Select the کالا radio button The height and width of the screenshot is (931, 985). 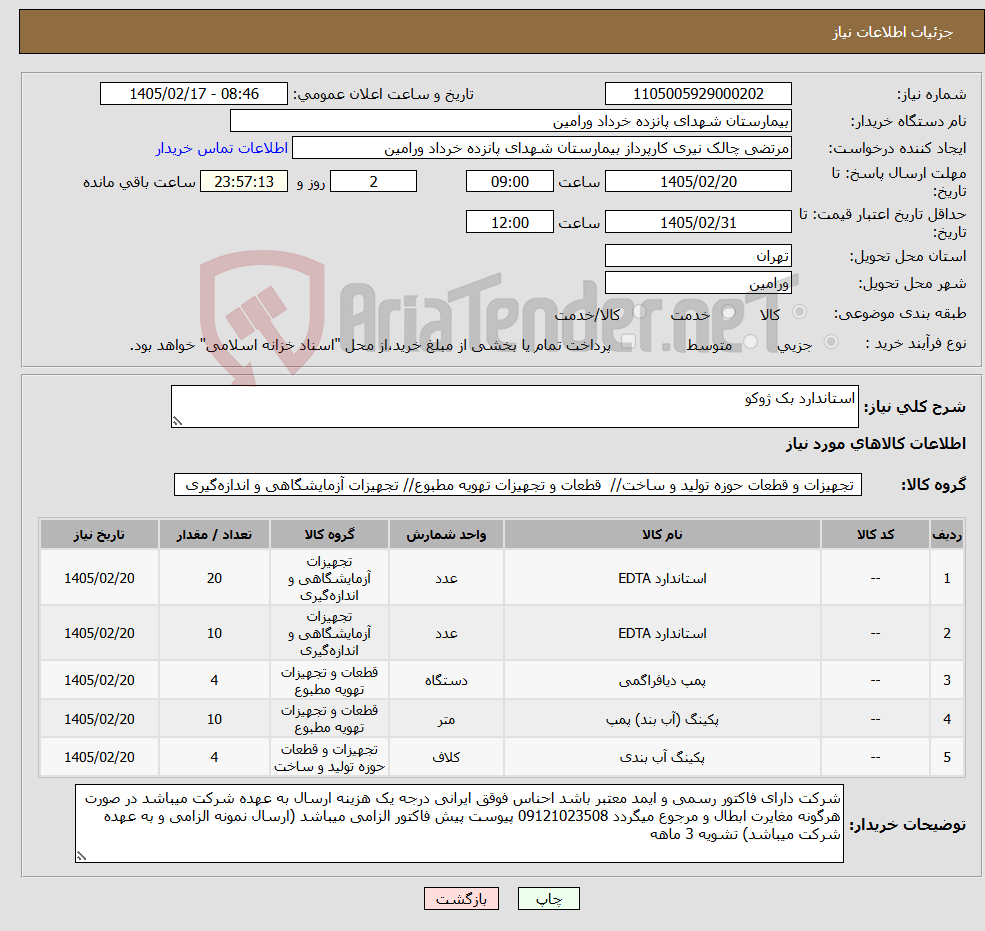click(800, 312)
